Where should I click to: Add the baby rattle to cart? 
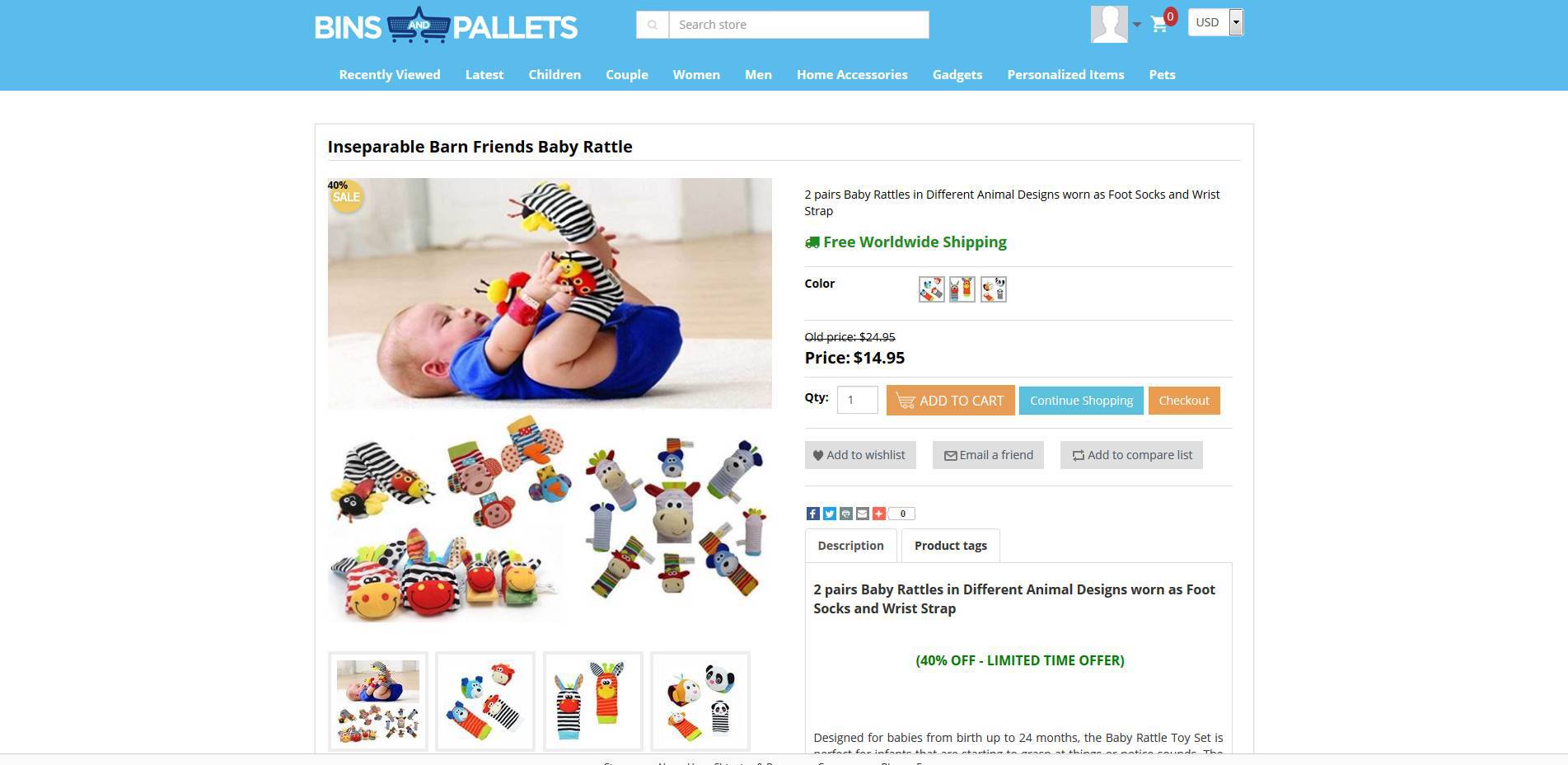point(950,401)
